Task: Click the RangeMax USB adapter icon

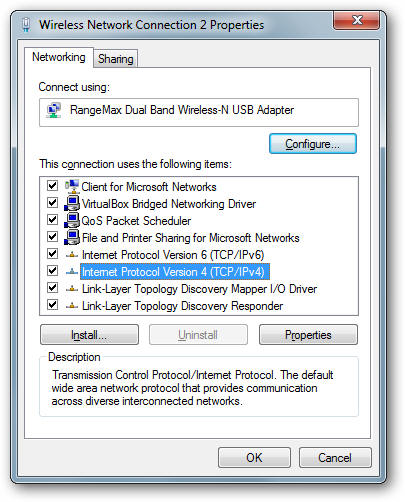Action: pyautogui.click(x=54, y=110)
